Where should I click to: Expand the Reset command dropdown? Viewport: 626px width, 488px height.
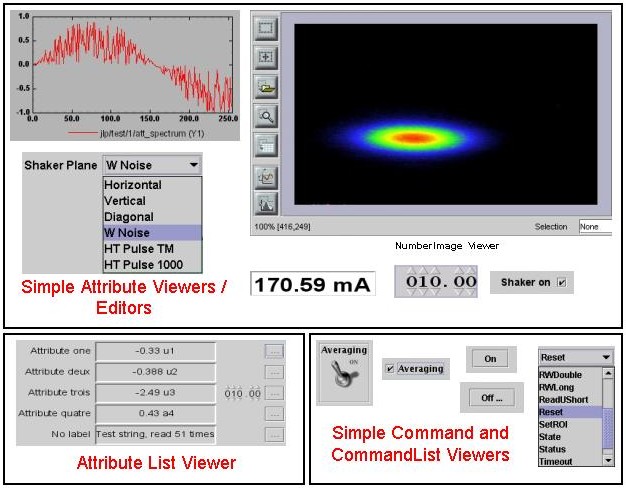coord(606,357)
